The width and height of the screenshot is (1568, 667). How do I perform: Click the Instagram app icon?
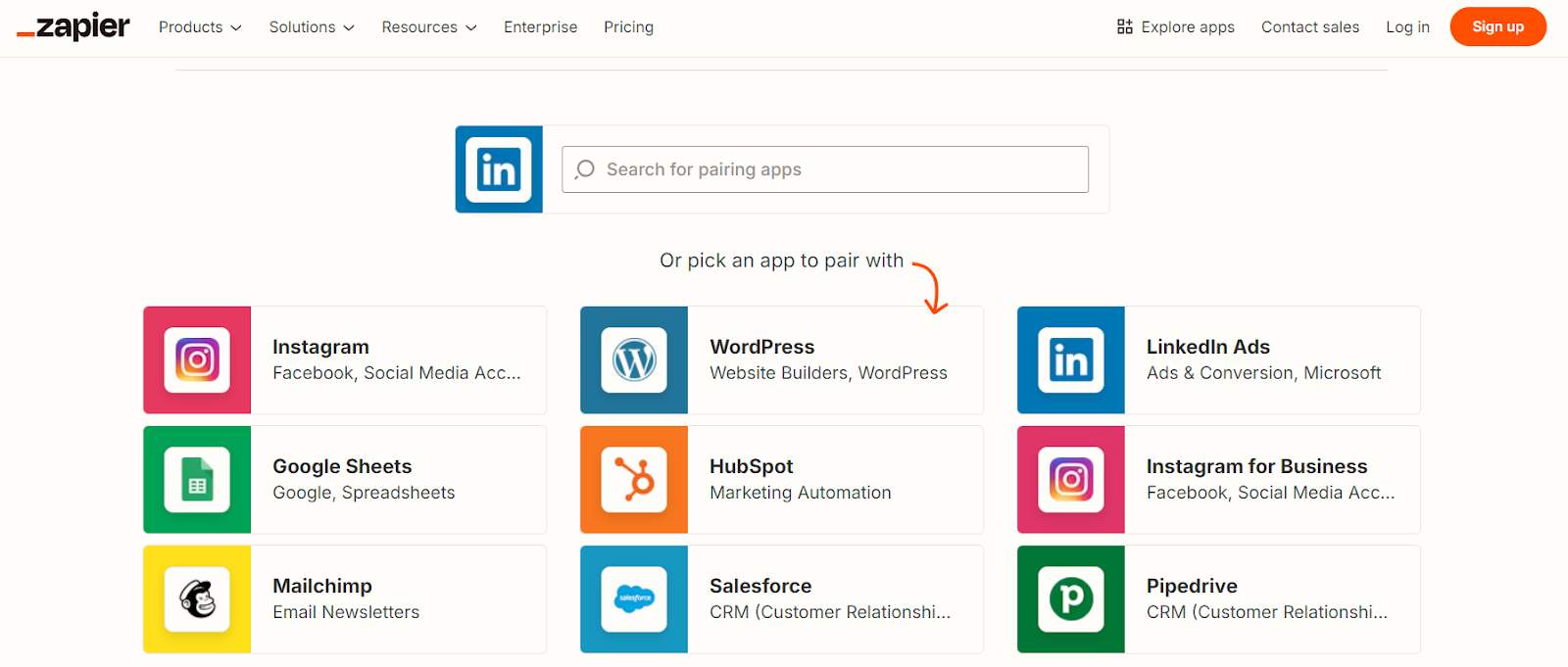point(197,360)
